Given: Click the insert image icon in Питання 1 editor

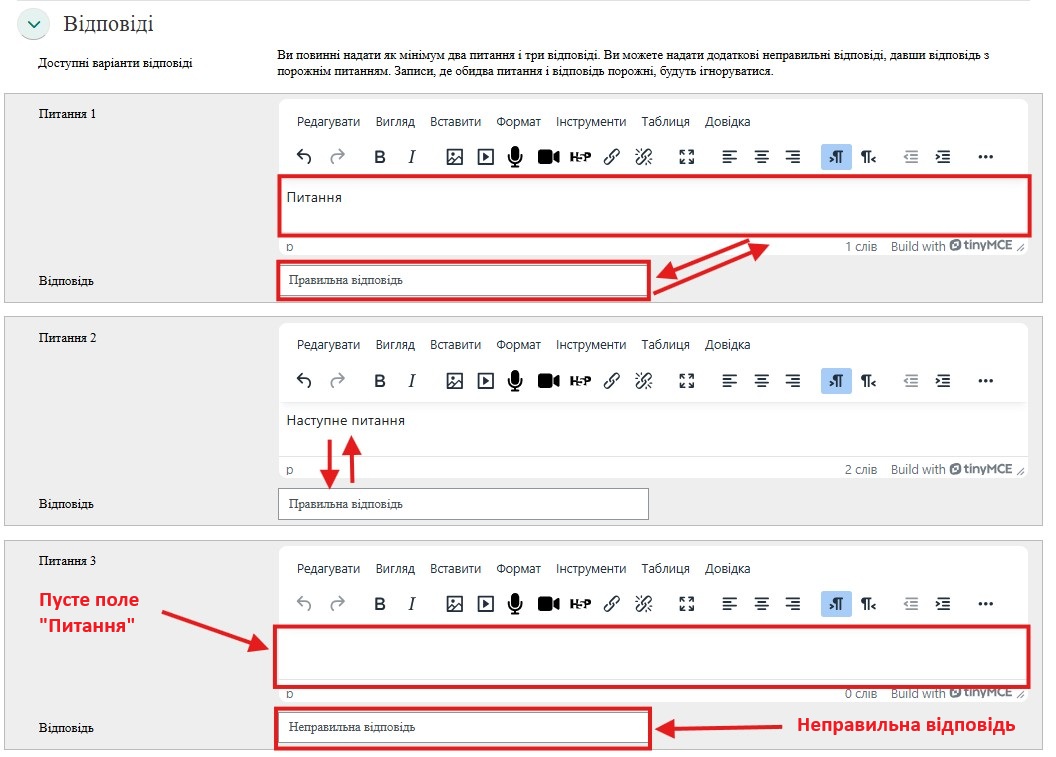Looking at the screenshot, I should [x=454, y=157].
